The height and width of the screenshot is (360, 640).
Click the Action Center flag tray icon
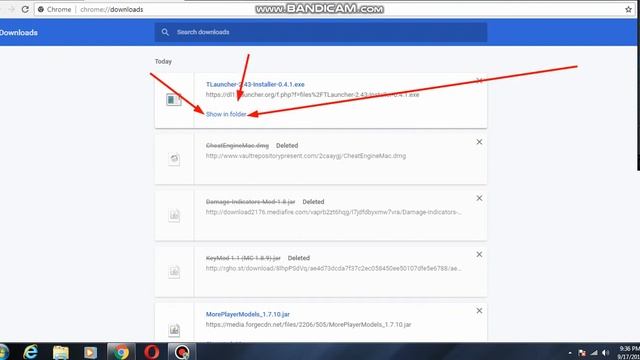[x=582, y=353]
